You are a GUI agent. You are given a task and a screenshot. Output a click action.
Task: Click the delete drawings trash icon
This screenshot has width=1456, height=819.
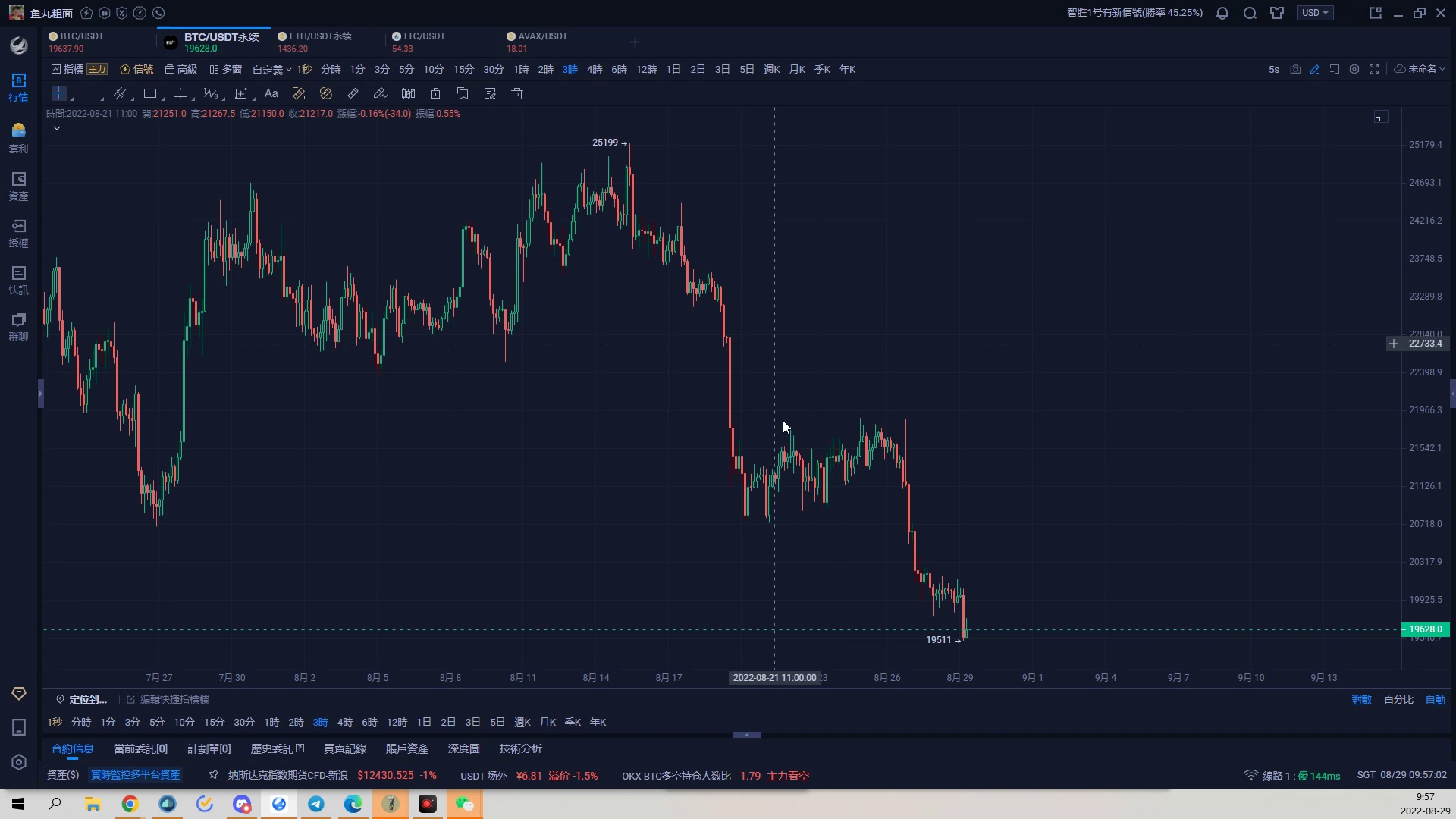pos(517,94)
